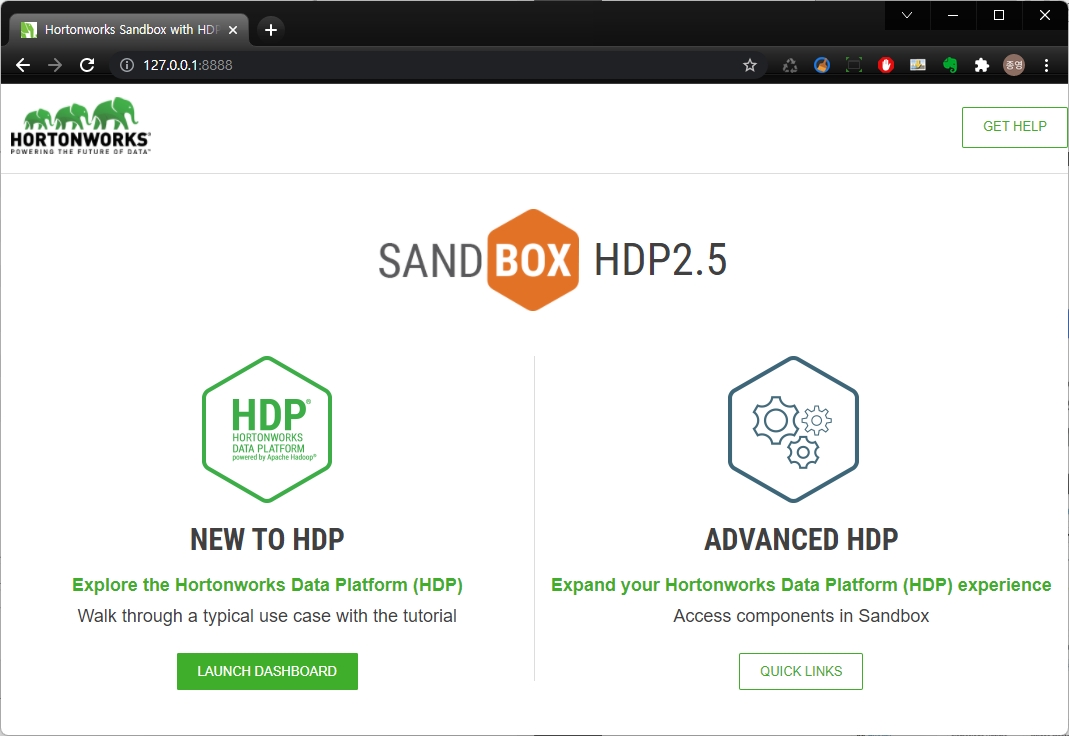Click the Hortonworks elephant logo
The image size is (1069, 736).
click(x=80, y=125)
